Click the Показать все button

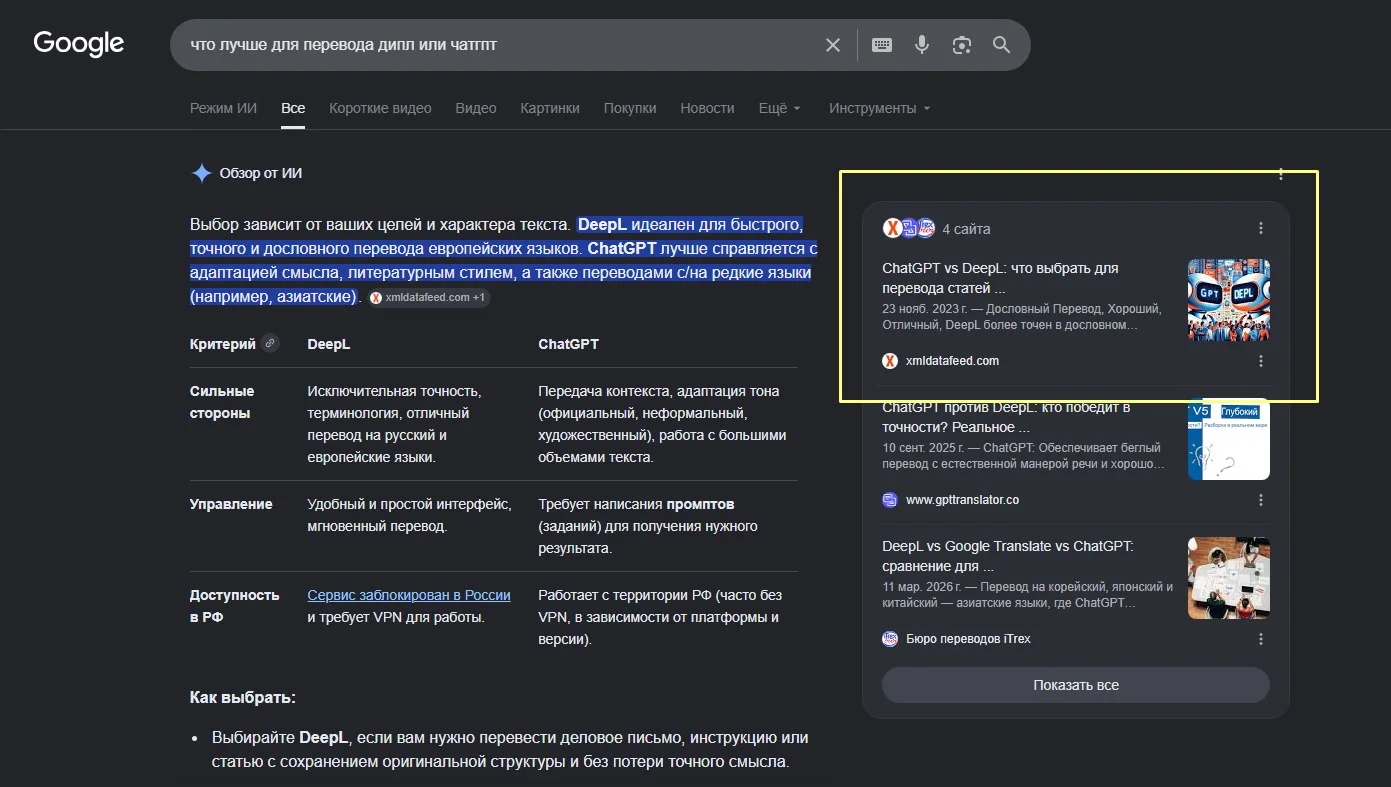click(x=1076, y=685)
